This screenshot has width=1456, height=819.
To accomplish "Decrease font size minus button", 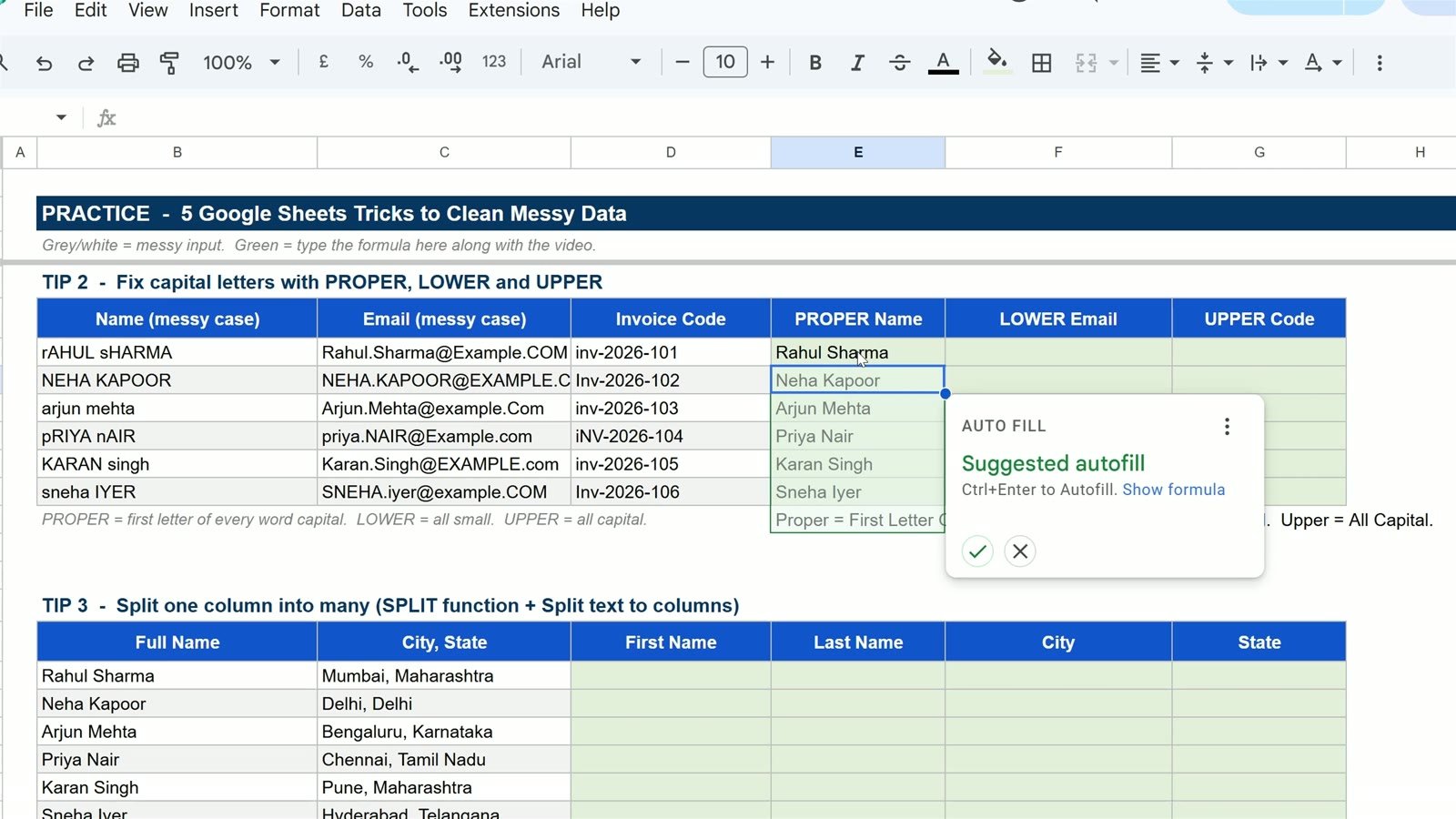I will pyautogui.click(x=682, y=62).
